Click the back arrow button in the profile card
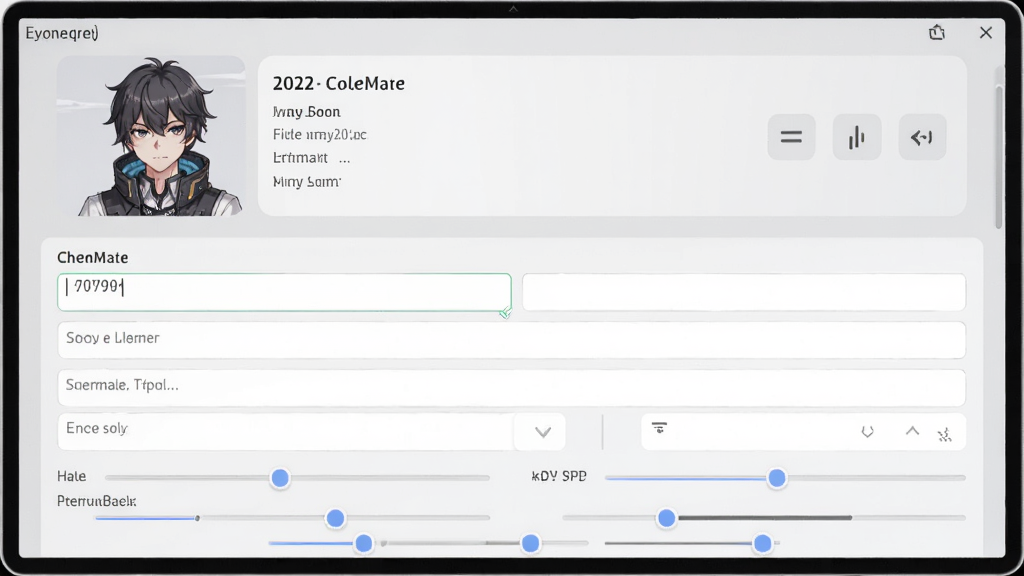Viewport: 1024px width, 576px height. (922, 137)
